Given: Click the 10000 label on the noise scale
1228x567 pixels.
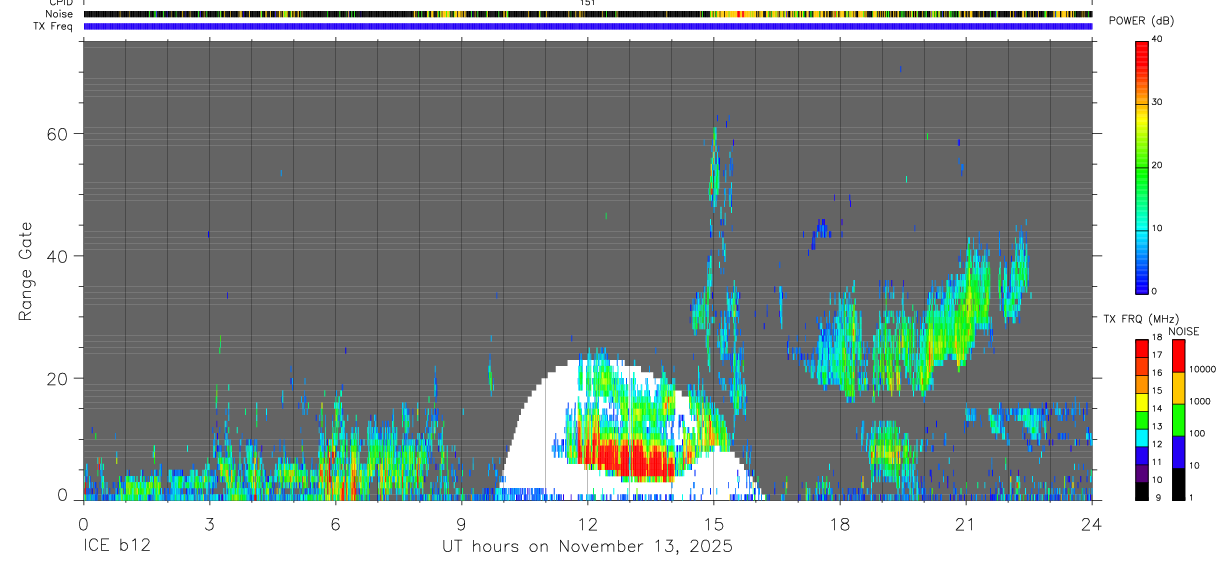Looking at the screenshot, I should pyautogui.click(x=1202, y=369).
